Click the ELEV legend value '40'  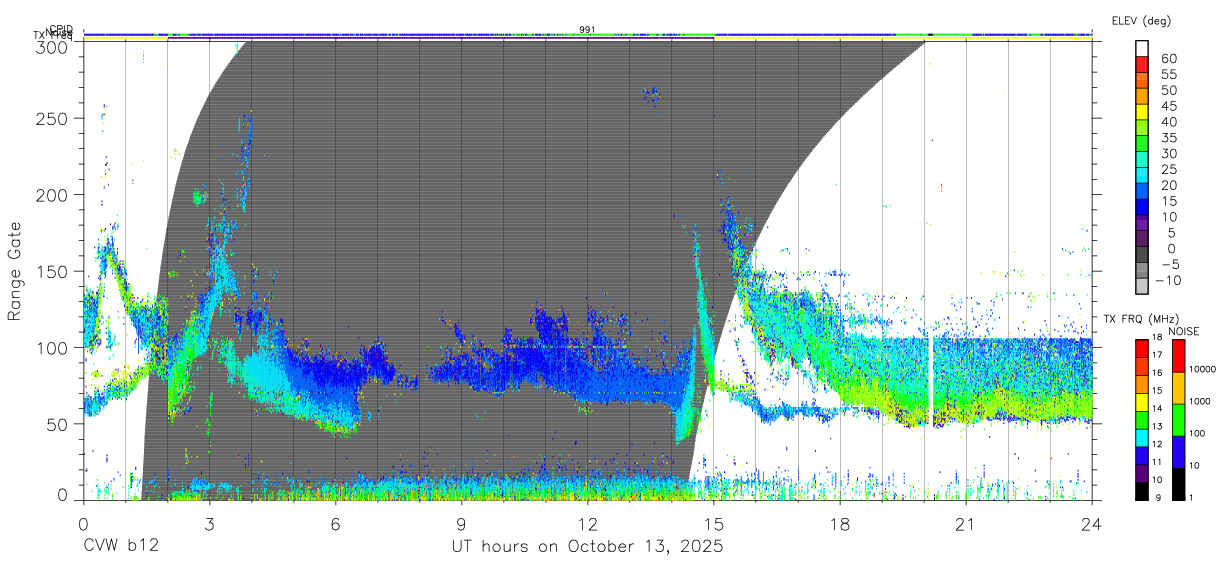[x=1169, y=122]
